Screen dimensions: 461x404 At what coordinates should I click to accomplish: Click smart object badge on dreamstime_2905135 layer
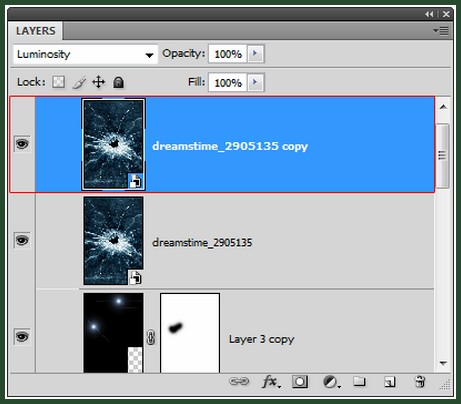pyautogui.click(x=136, y=277)
